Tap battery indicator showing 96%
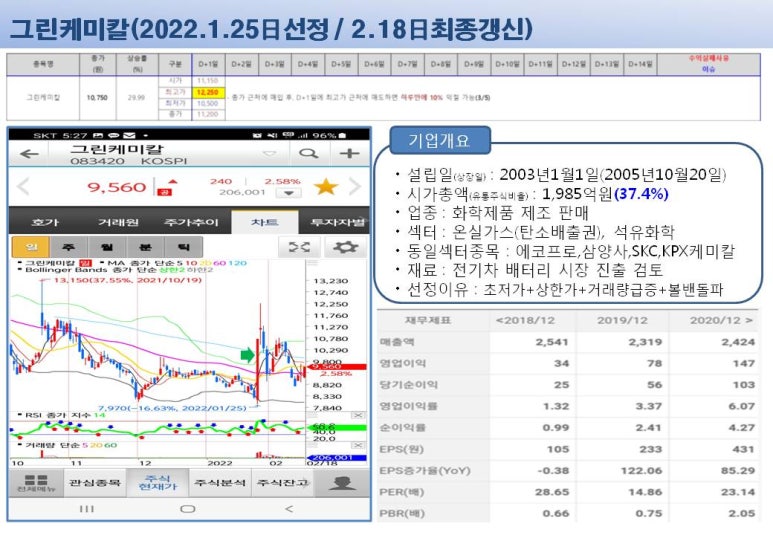 [329, 135]
